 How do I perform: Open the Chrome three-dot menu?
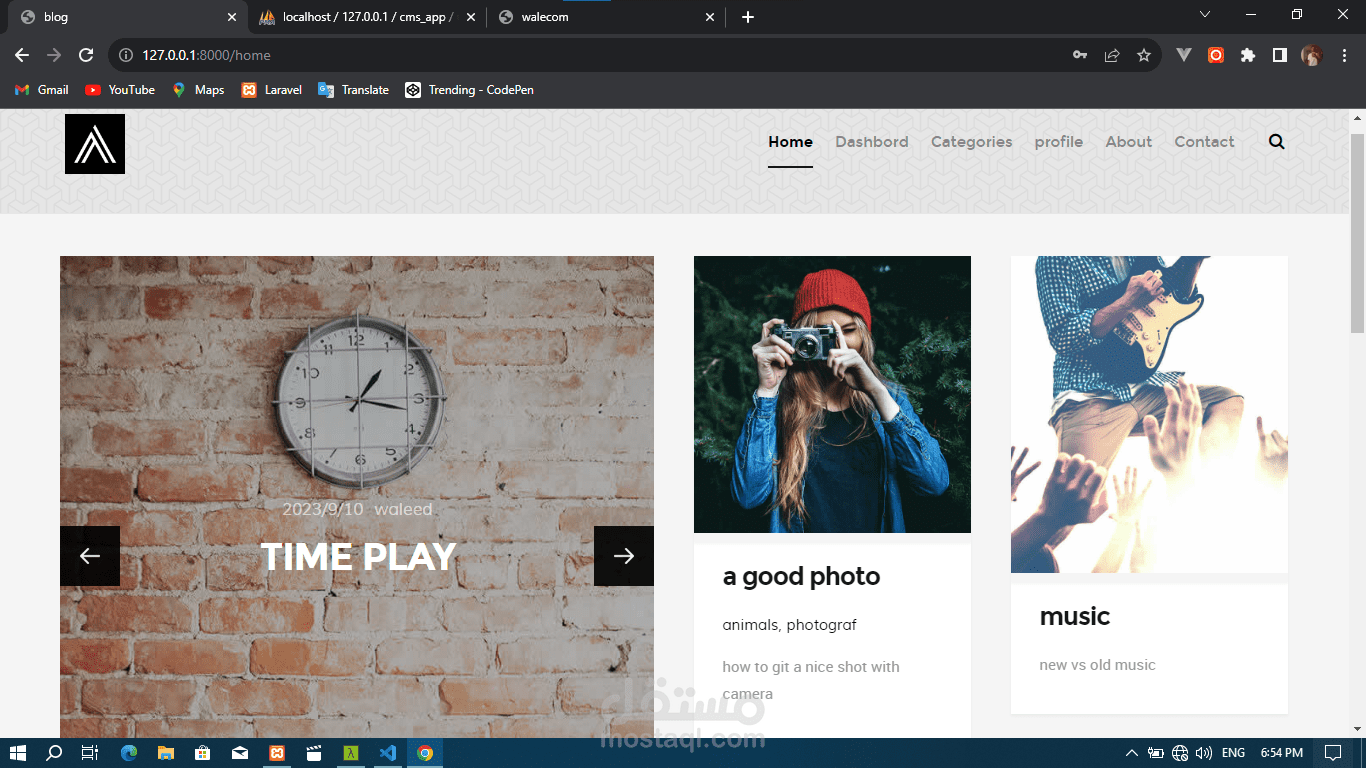[1344, 55]
